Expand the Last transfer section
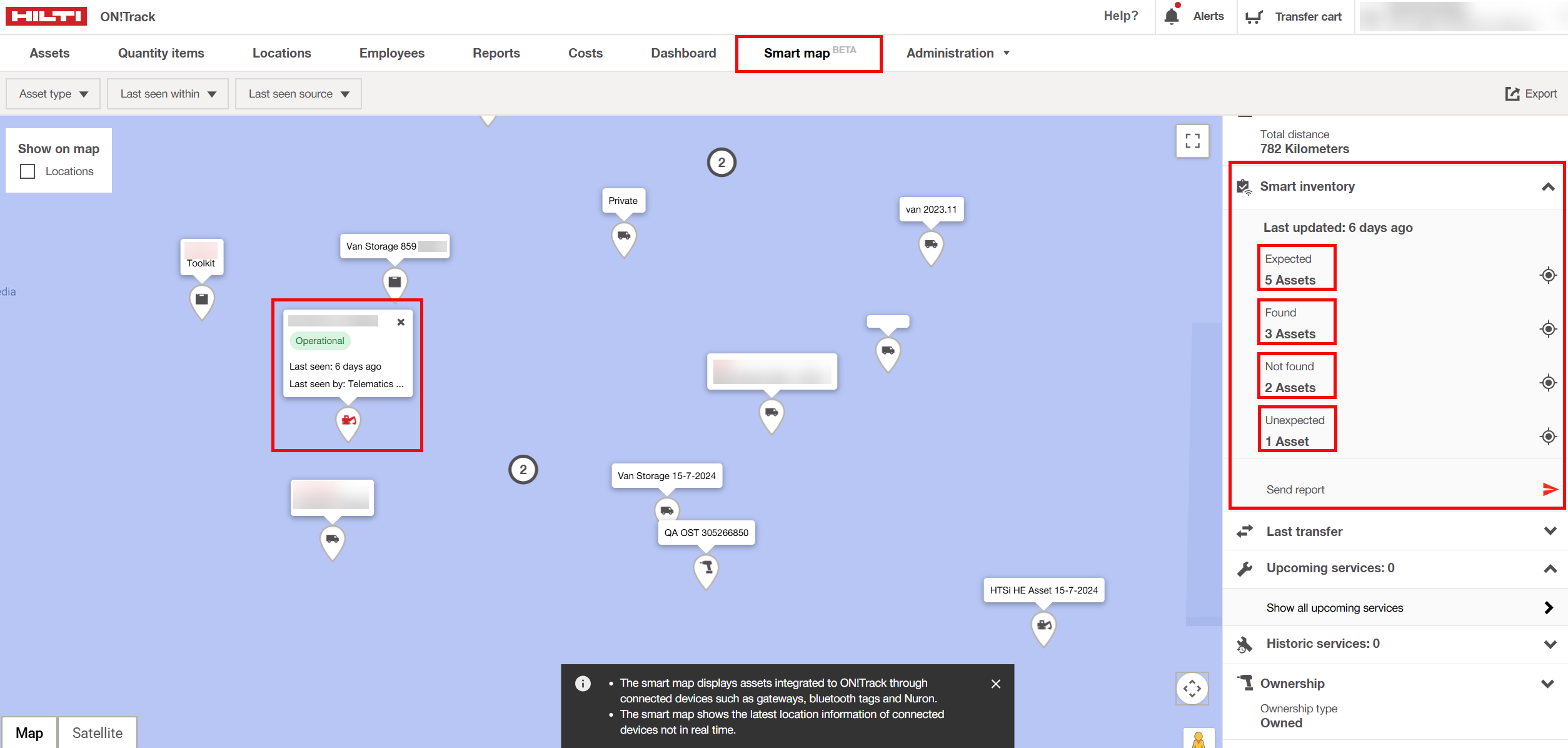Image resolution: width=1568 pixels, height=748 pixels. coord(1550,531)
